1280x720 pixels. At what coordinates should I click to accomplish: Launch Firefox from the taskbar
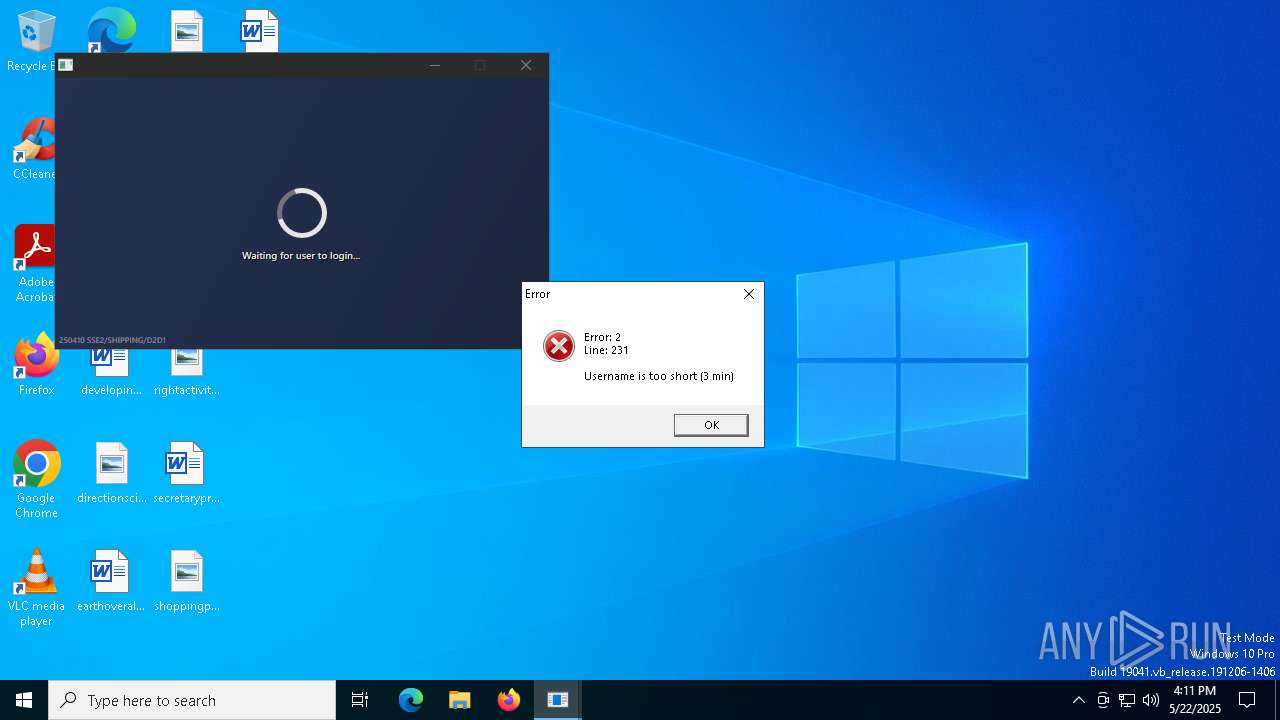coord(509,700)
